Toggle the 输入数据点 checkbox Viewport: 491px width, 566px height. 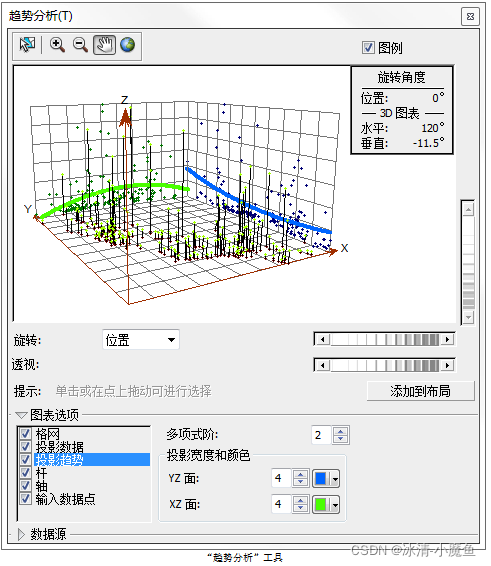click(x=25, y=498)
